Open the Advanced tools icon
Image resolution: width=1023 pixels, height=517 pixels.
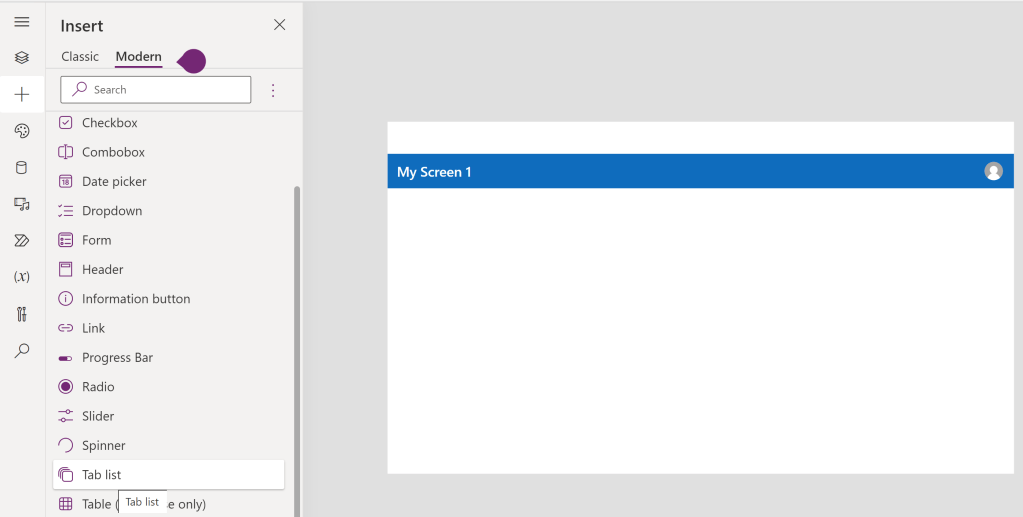point(22,314)
